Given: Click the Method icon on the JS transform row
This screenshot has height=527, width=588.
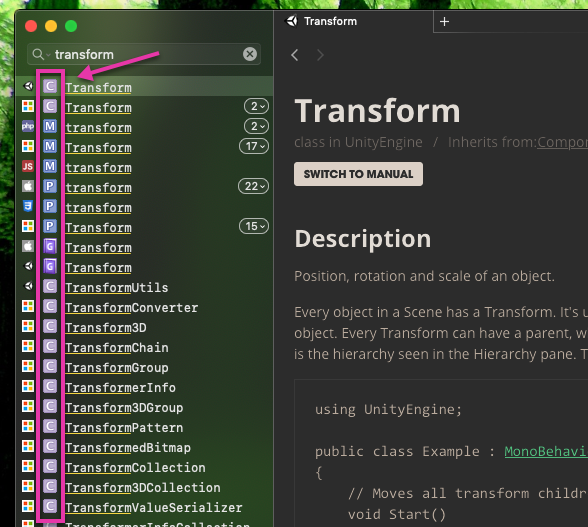Looking at the screenshot, I should [x=50, y=166].
